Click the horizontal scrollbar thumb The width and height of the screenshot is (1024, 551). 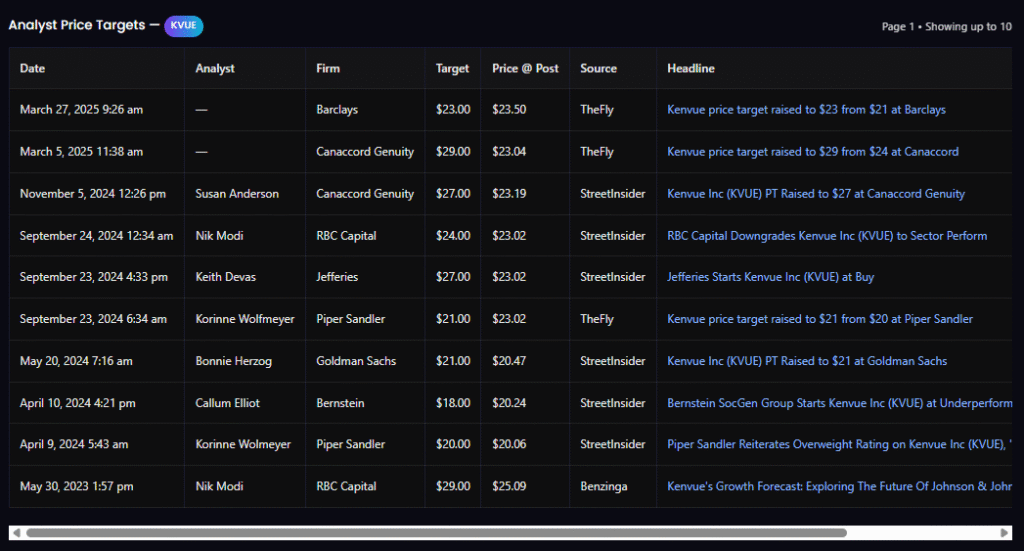coord(436,533)
